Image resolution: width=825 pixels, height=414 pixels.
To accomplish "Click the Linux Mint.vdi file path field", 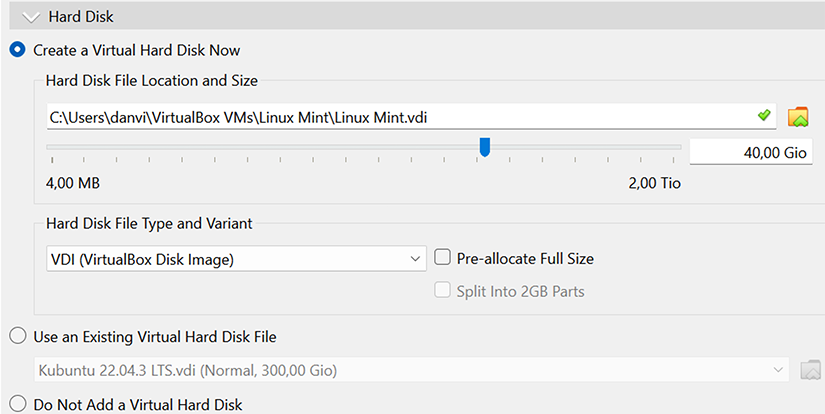I will click(400, 117).
